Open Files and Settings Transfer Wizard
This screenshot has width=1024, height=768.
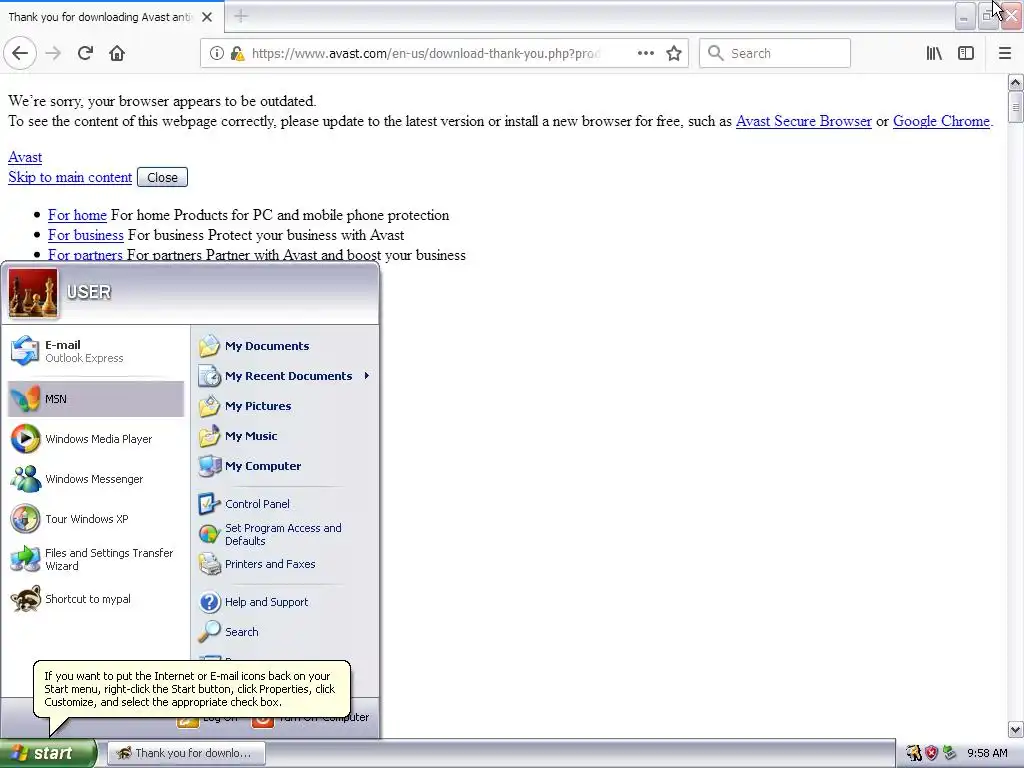tap(95, 560)
